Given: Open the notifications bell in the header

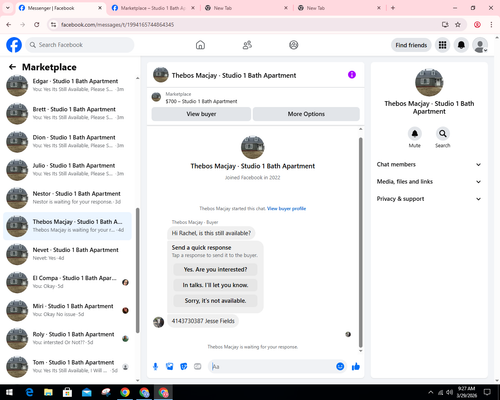Looking at the screenshot, I should [461, 45].
